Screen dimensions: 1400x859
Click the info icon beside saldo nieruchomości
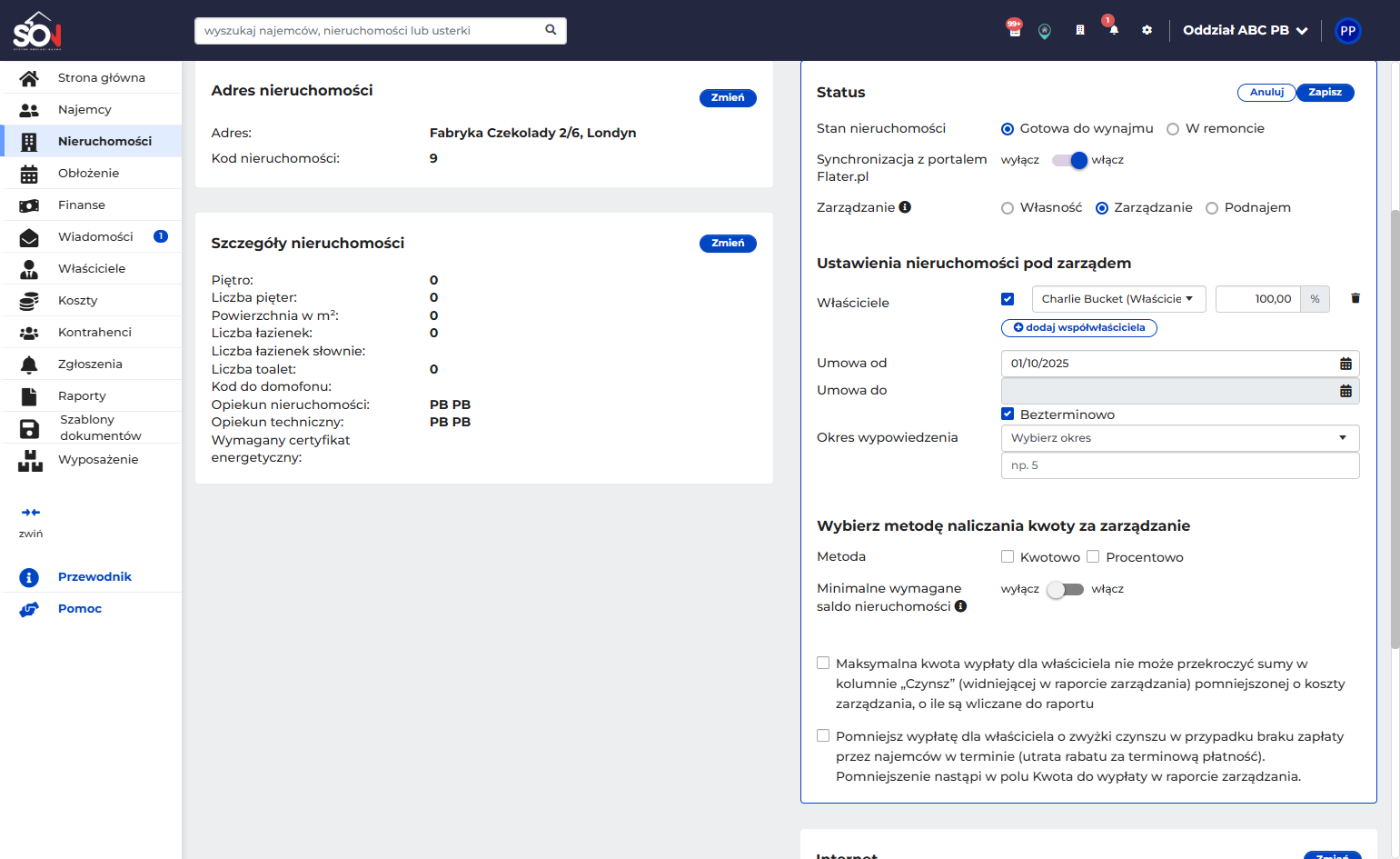pos(960,606)
